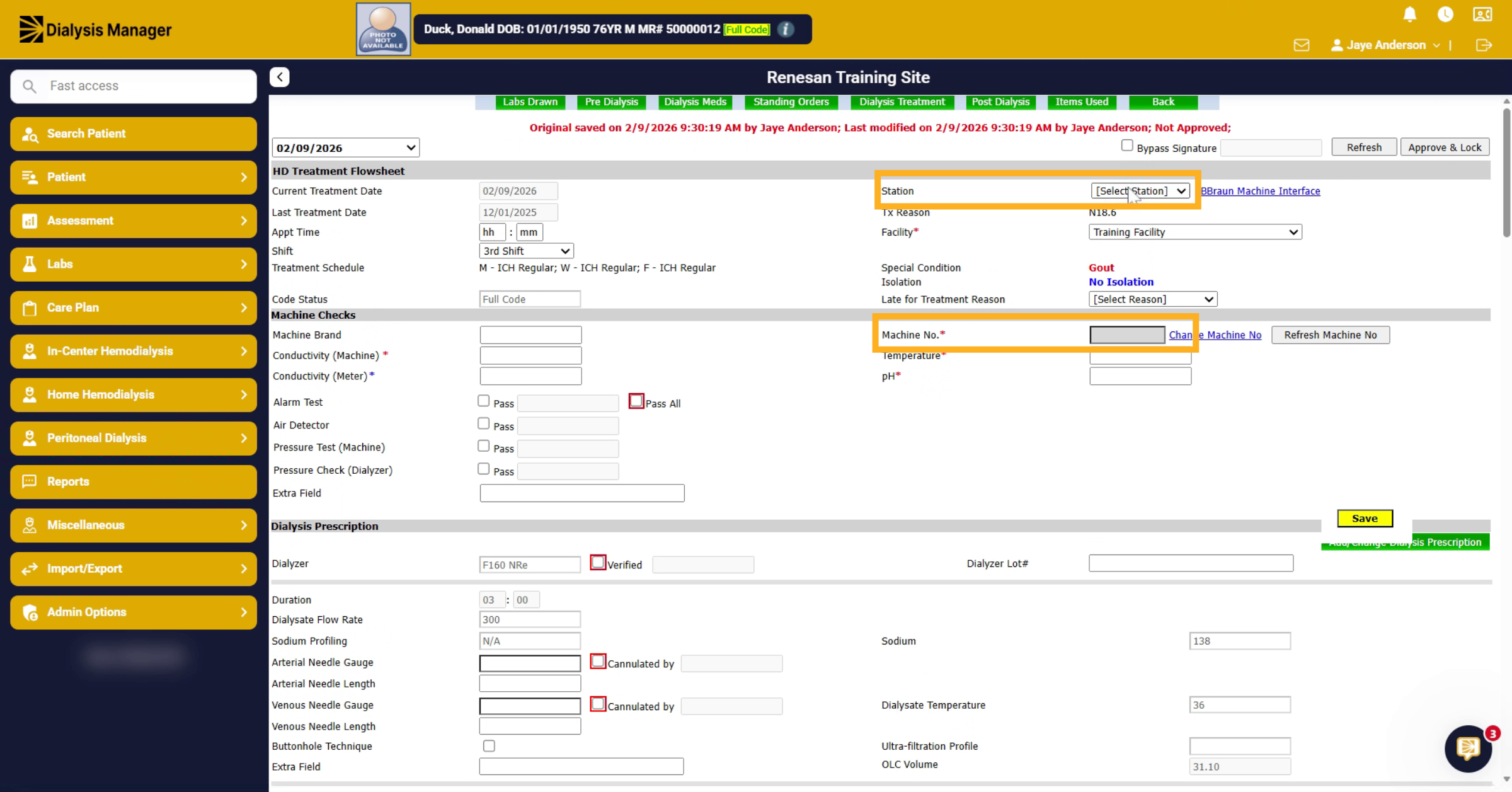The image size is (1512, 792).
Task: Click the Refresh Machine No button
Action: tap(1331, 335)
